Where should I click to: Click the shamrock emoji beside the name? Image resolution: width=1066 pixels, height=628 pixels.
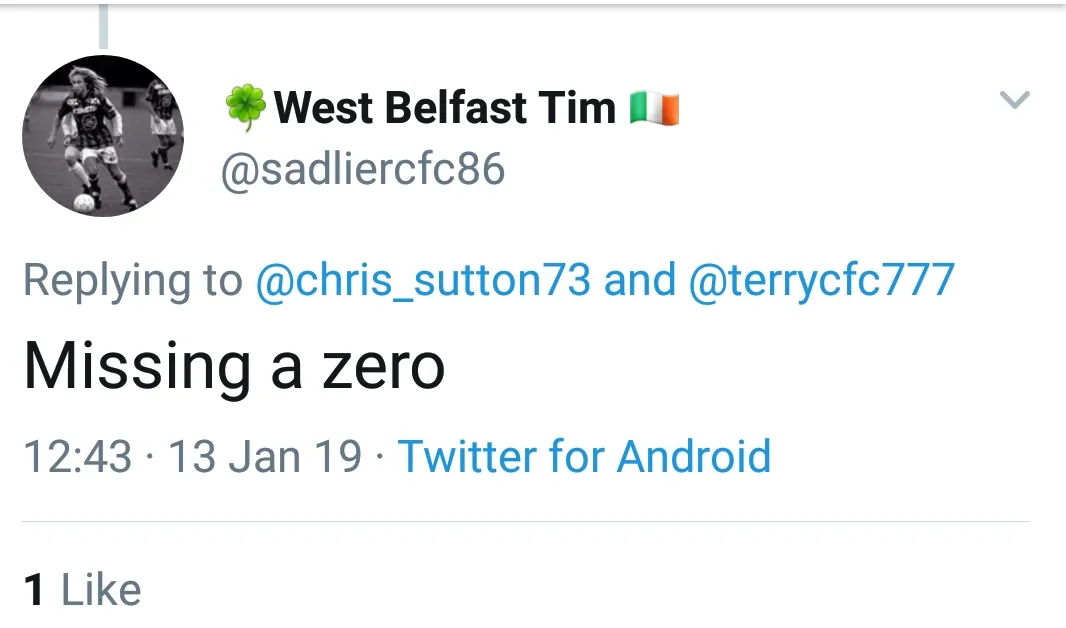pyautogui.click(x=244, y=108)
